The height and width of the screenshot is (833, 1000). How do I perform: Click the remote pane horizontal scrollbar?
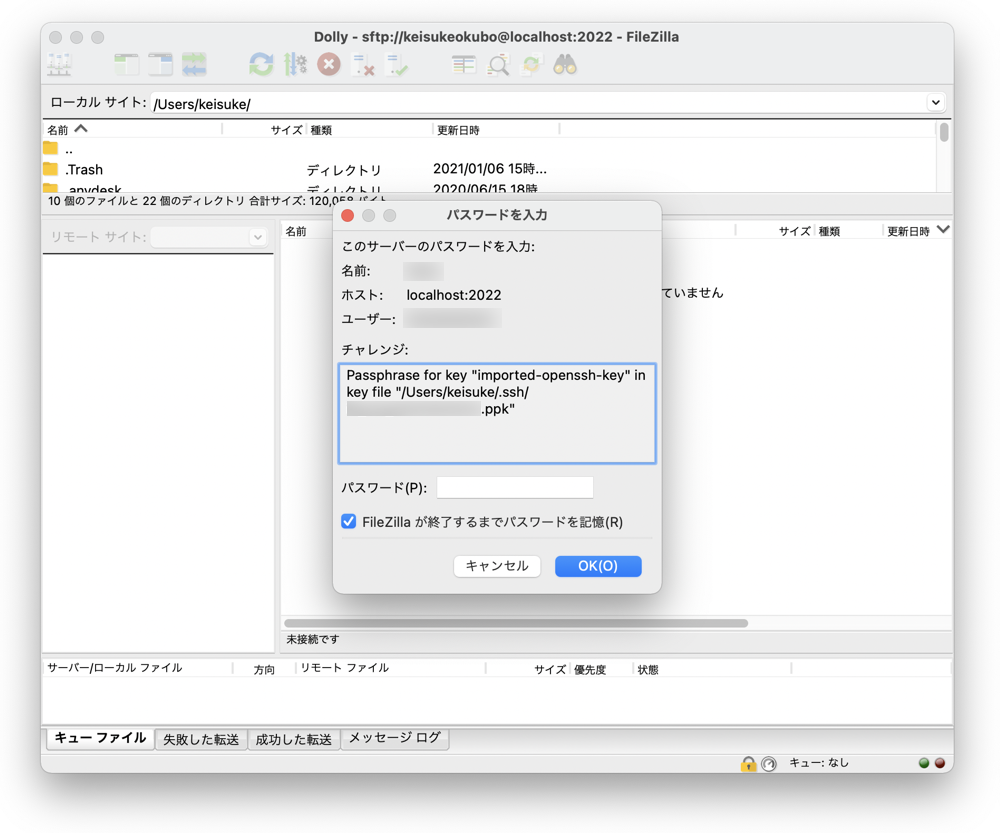pyautogui.click(x=516, y=623)
